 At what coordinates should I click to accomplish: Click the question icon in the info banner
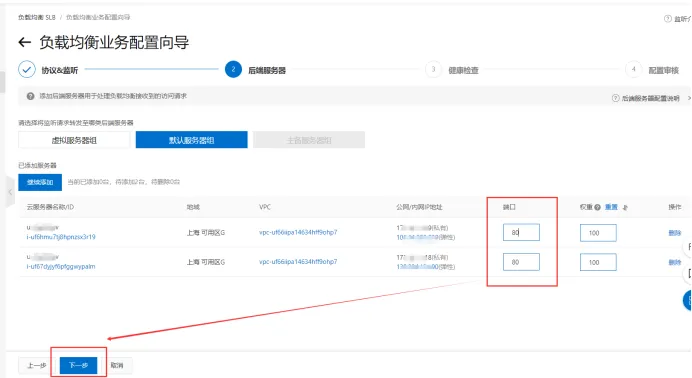click(x=30, y=96)
